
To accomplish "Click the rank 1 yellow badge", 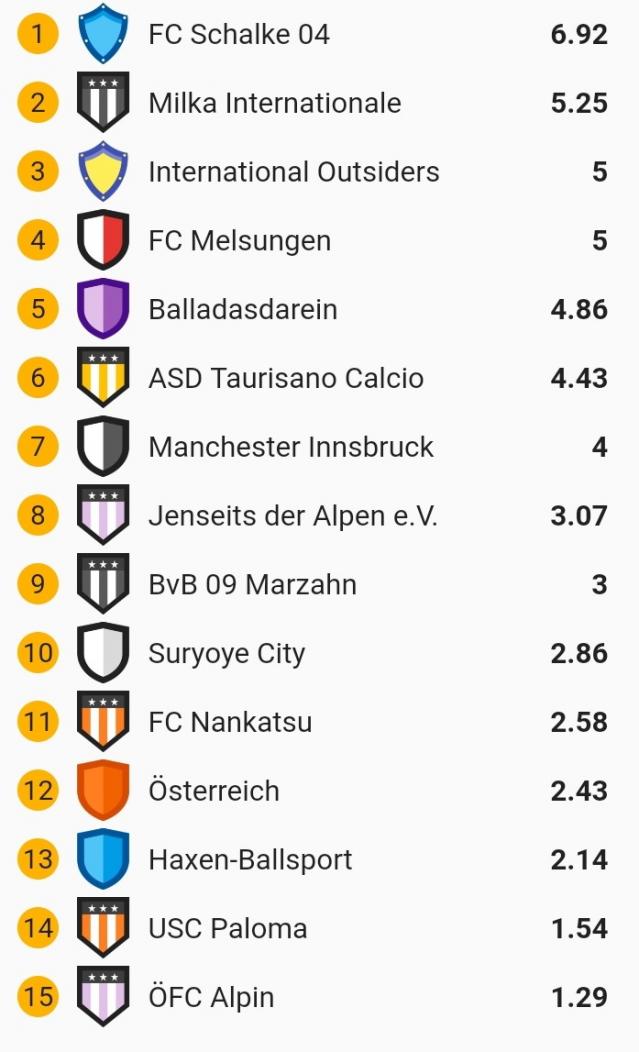I will [x=38, y=34].
